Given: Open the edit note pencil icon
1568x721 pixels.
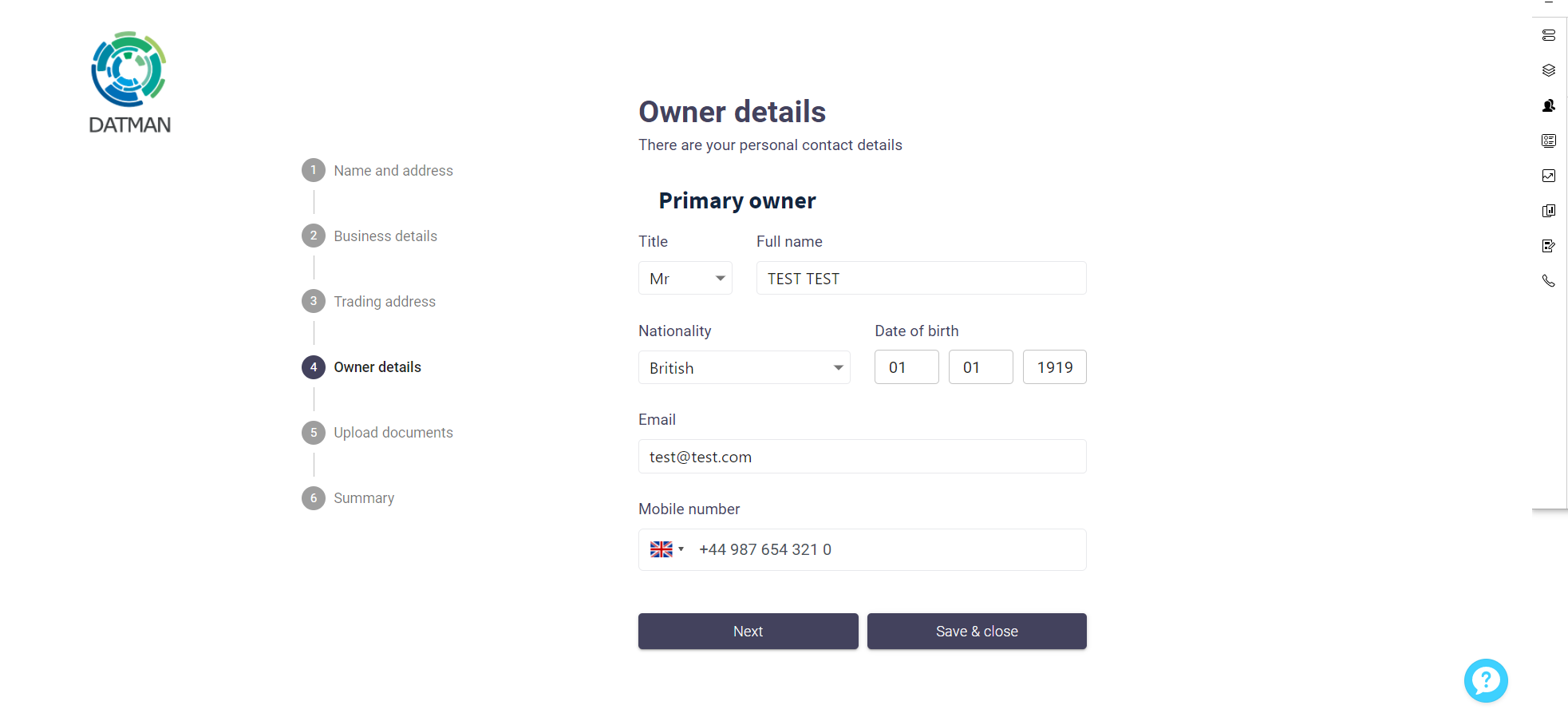Looking at the screenshot, I should (1549, 246).
